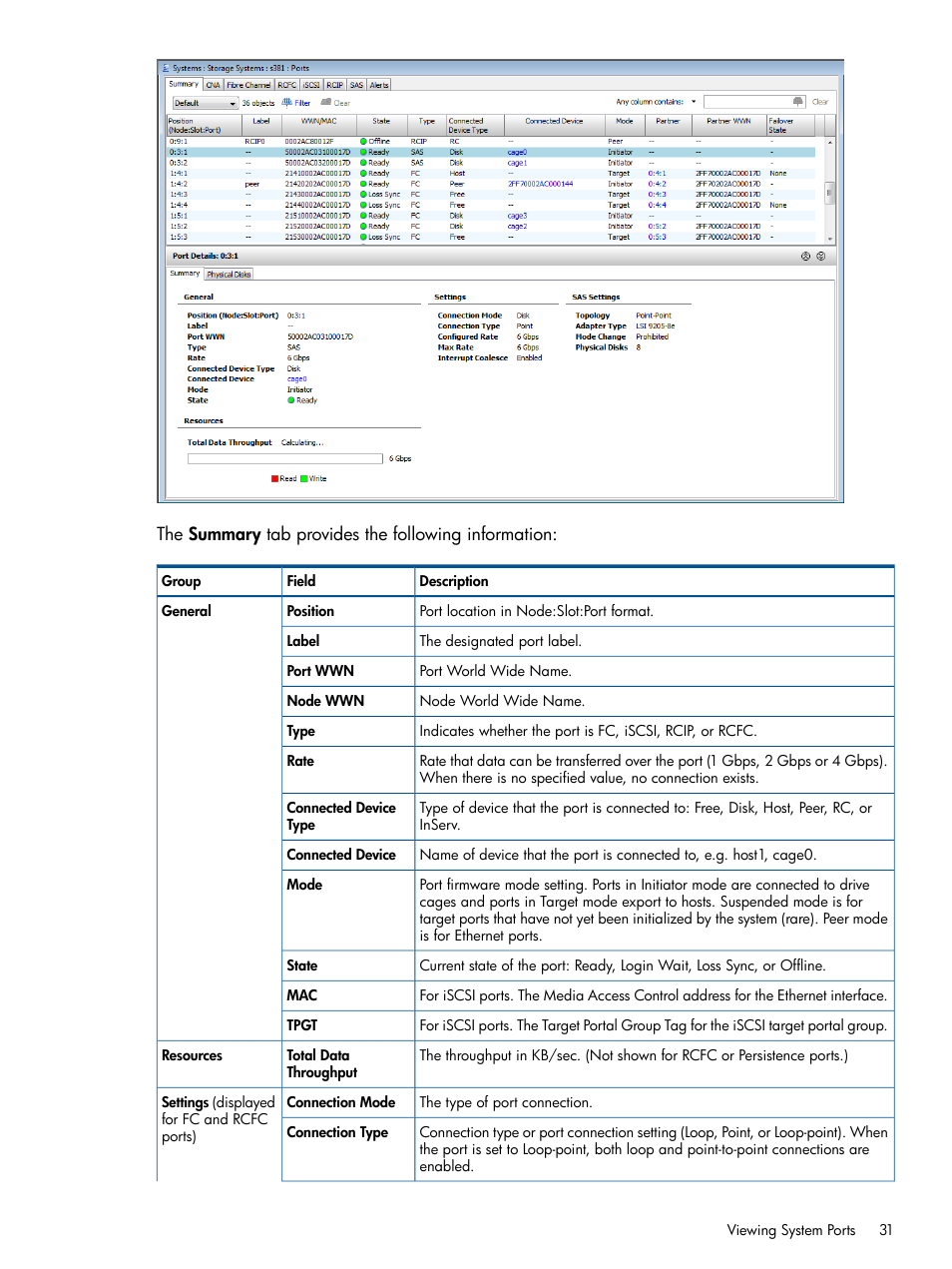
Task: Expand Port Details panel down arrow
Action: coord(820,257)
